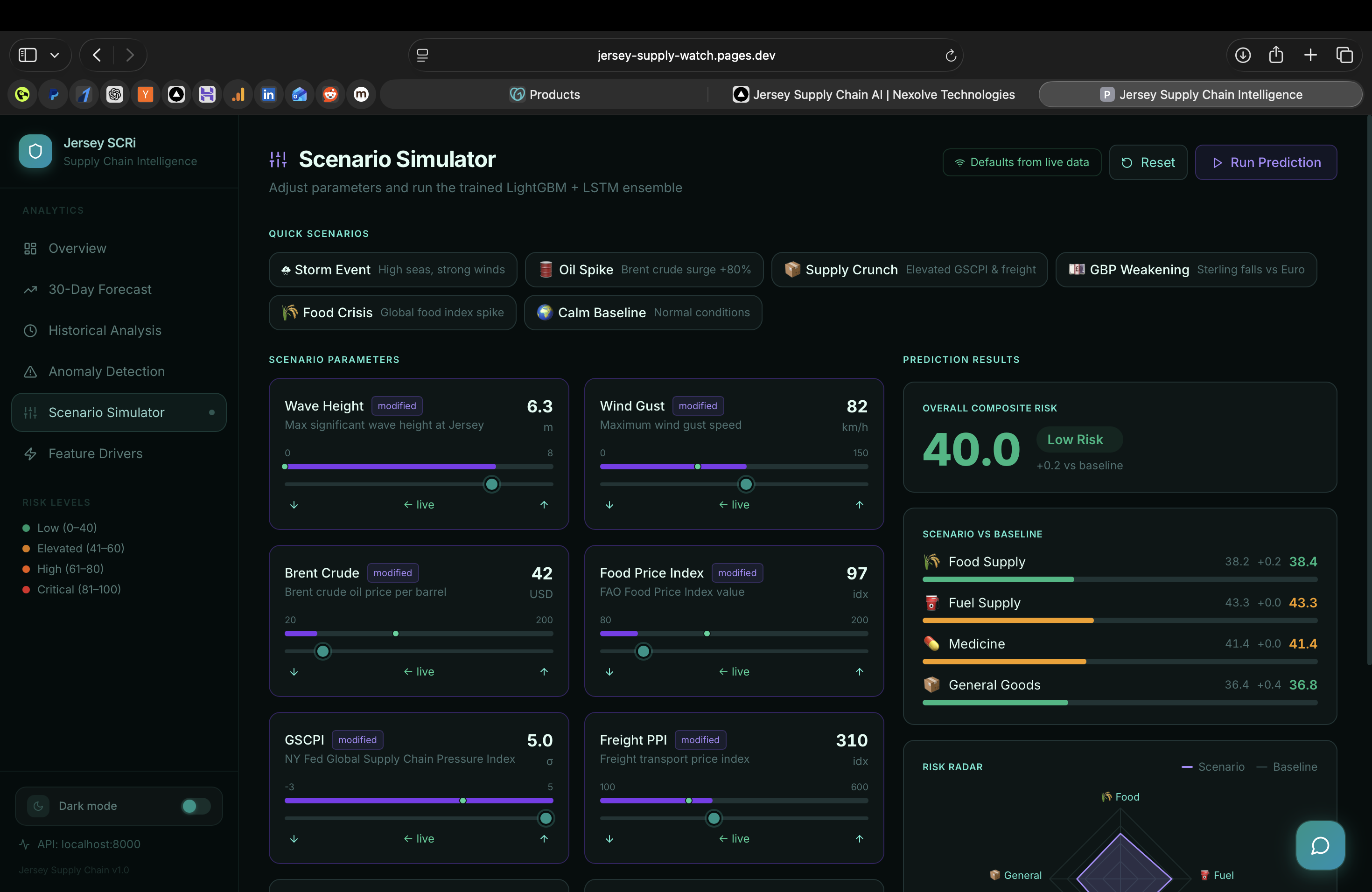Open the floating chat bubble icon

point(1320,845)
